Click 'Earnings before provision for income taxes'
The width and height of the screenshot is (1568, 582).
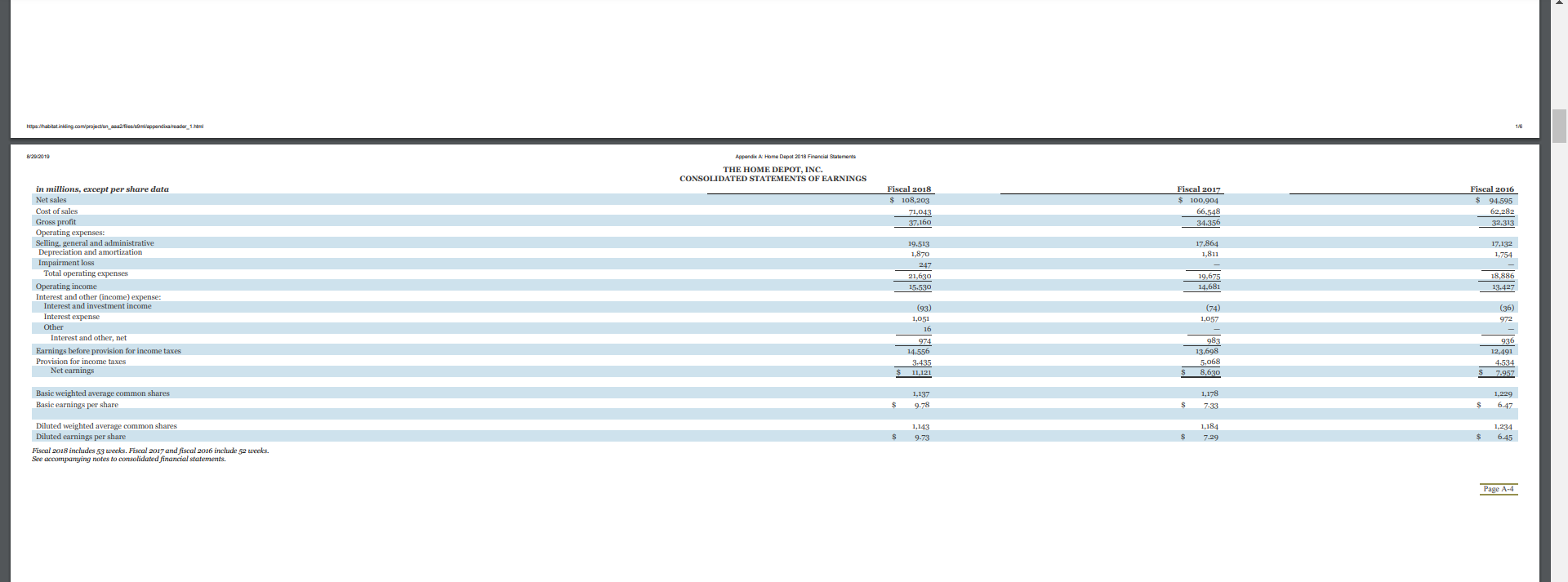109,351
